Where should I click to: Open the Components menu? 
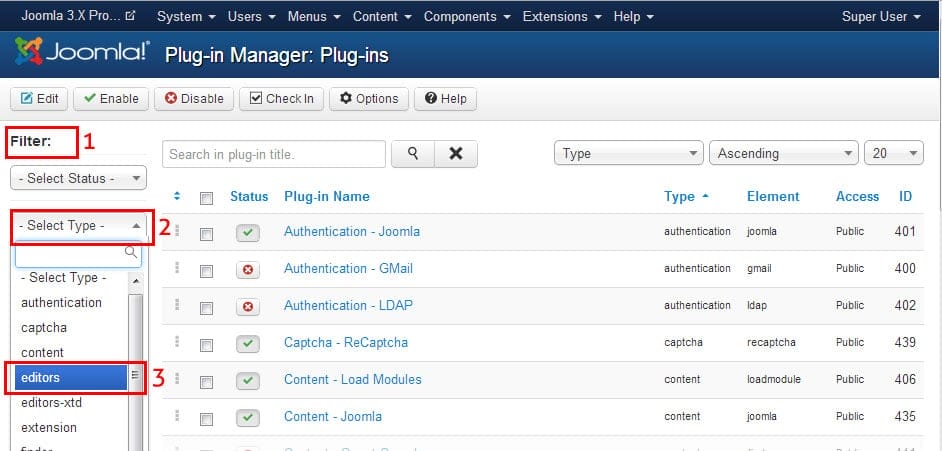467,17
